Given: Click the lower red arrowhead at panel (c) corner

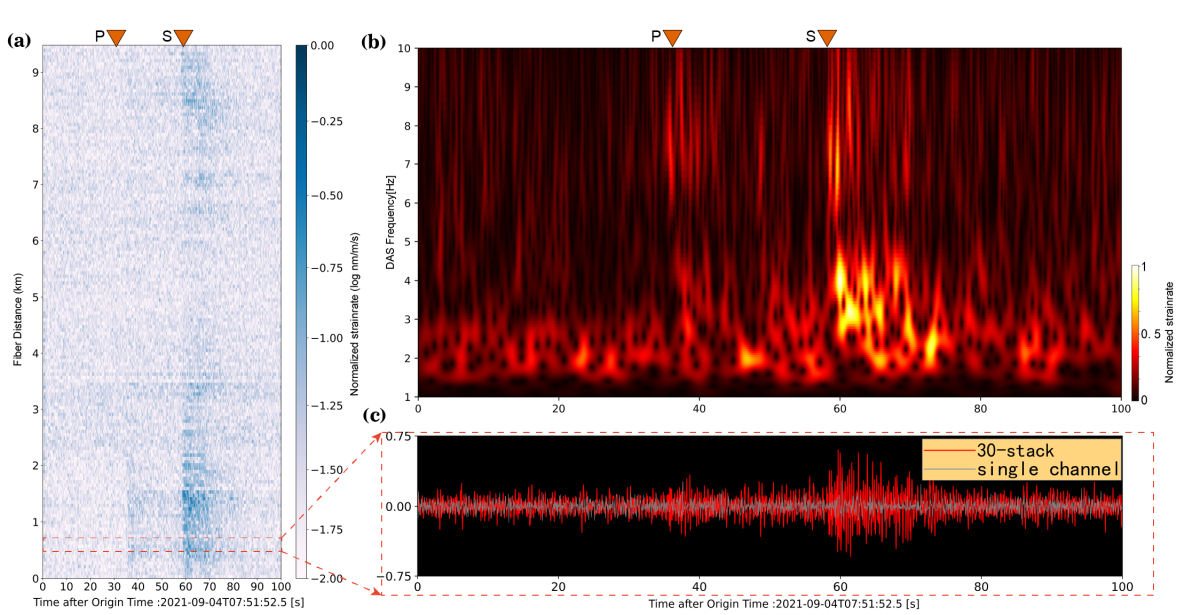Looking at the screenshot, I should (x=376, y=592).
